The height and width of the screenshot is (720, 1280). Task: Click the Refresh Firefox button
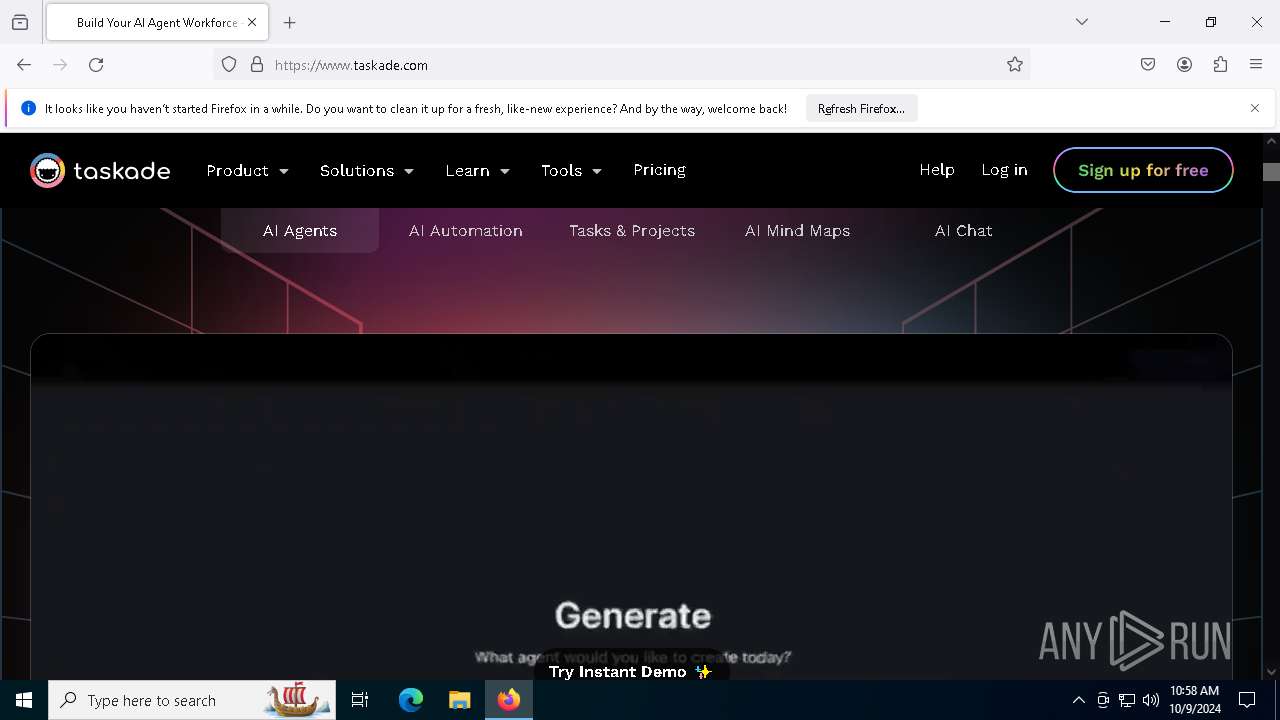tap(861, 109)
